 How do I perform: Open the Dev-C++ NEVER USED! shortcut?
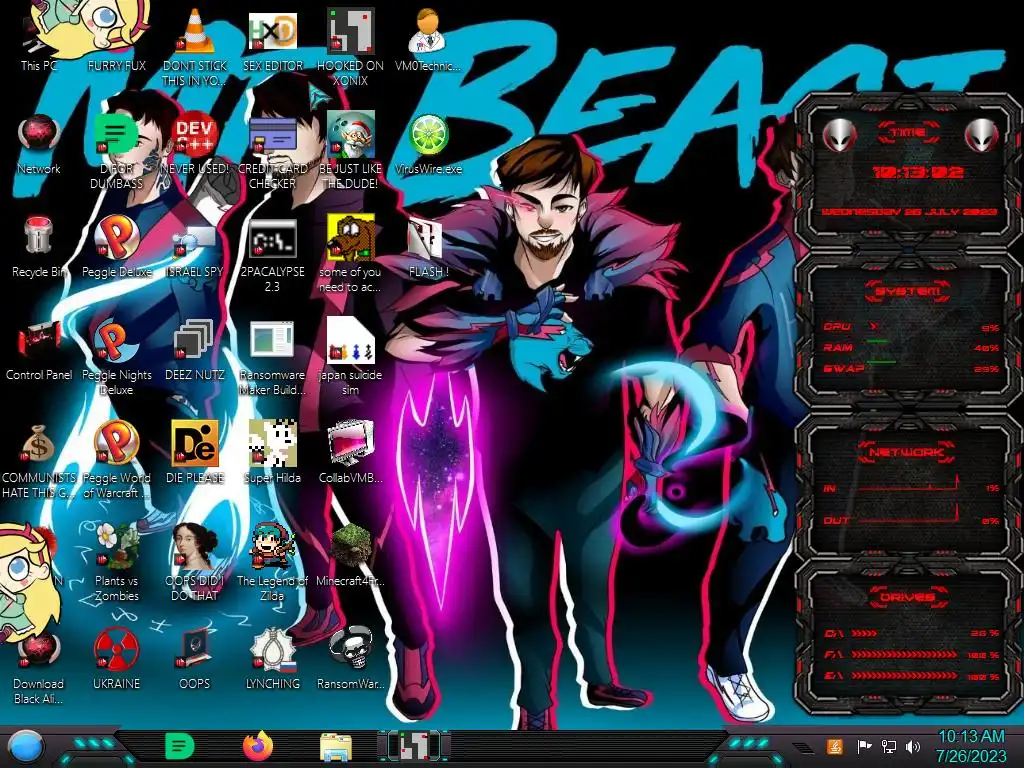[195, 145]
